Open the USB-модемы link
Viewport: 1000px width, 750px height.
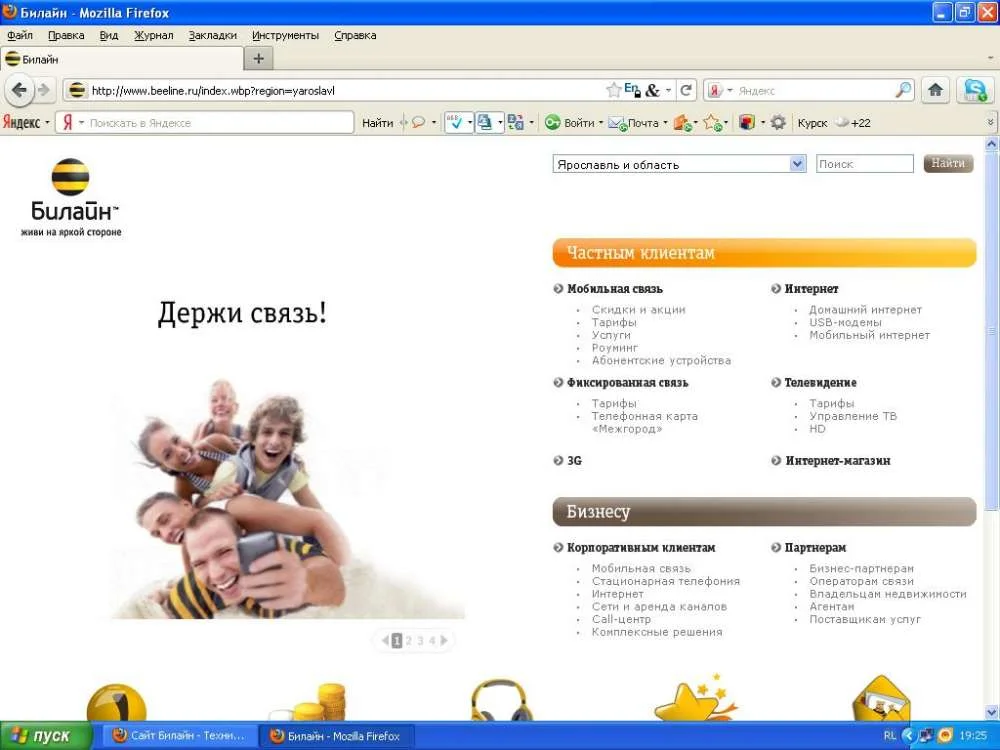845,322
